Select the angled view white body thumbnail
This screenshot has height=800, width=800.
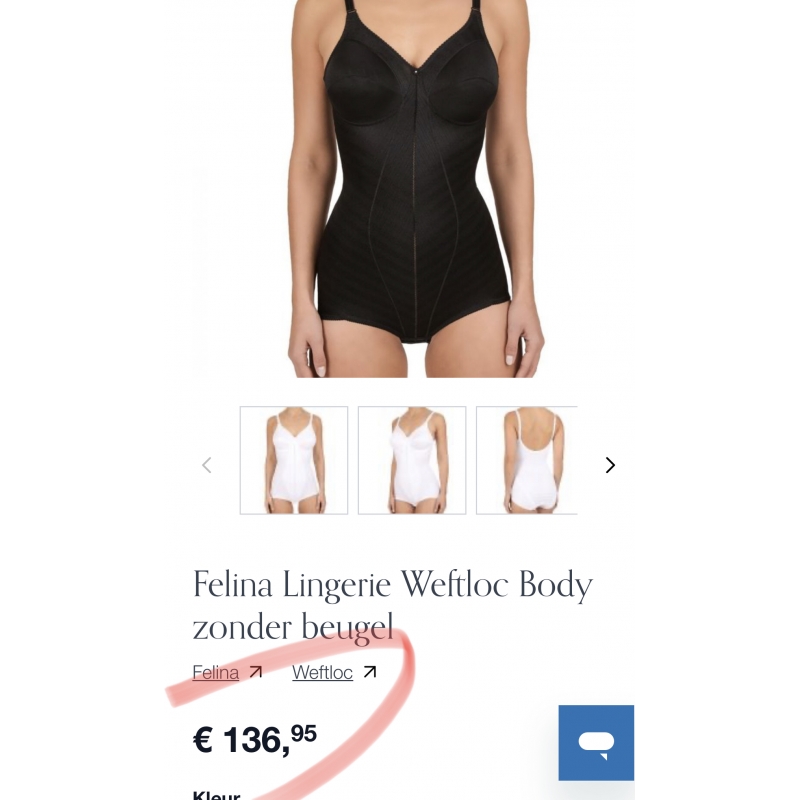(x=412, y=460)
